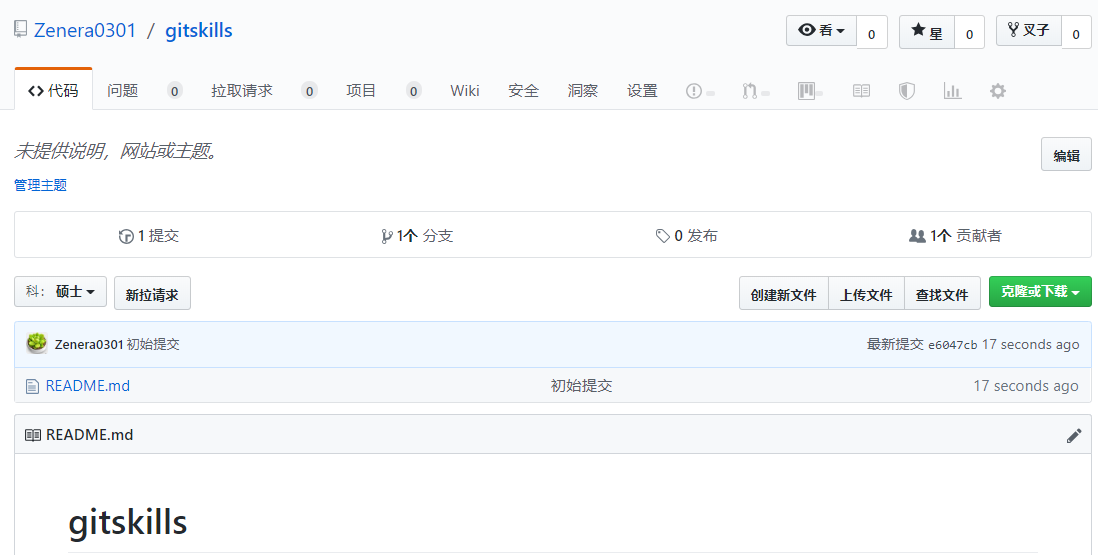Open the issues icon in the nav row
The height and width of the screenshot is (555, 1098).
click(694, 91)
